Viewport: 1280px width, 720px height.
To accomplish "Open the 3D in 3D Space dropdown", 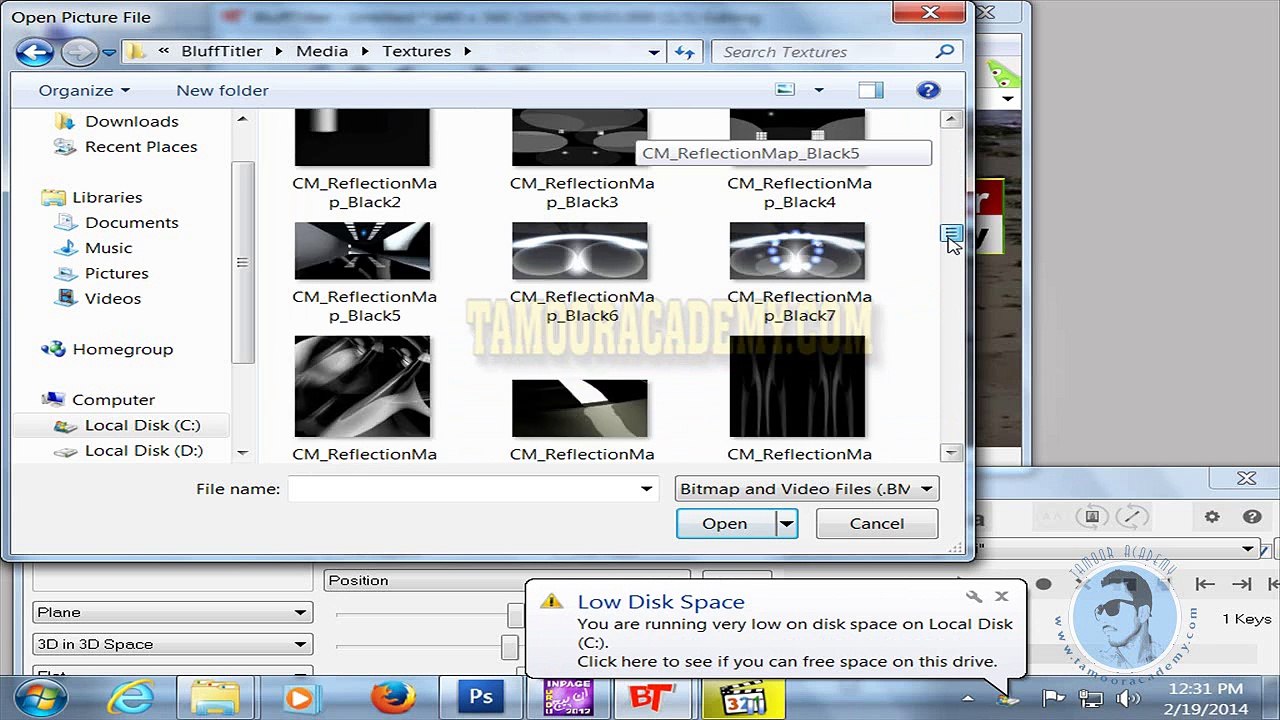I will click(x=172, y=644).
